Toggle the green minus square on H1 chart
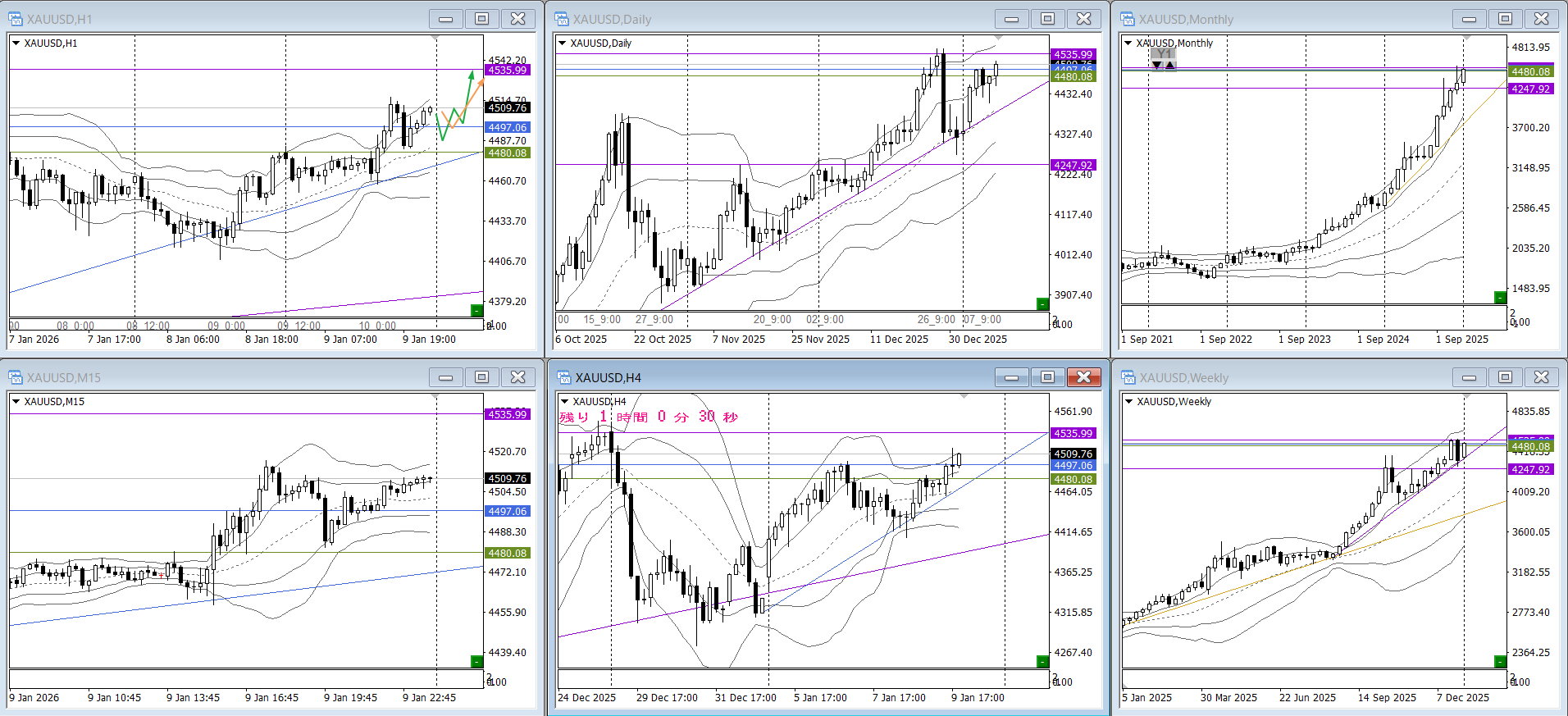This screenshot has width=1568, height=716. pyautogui.click(x=476, y=310)
